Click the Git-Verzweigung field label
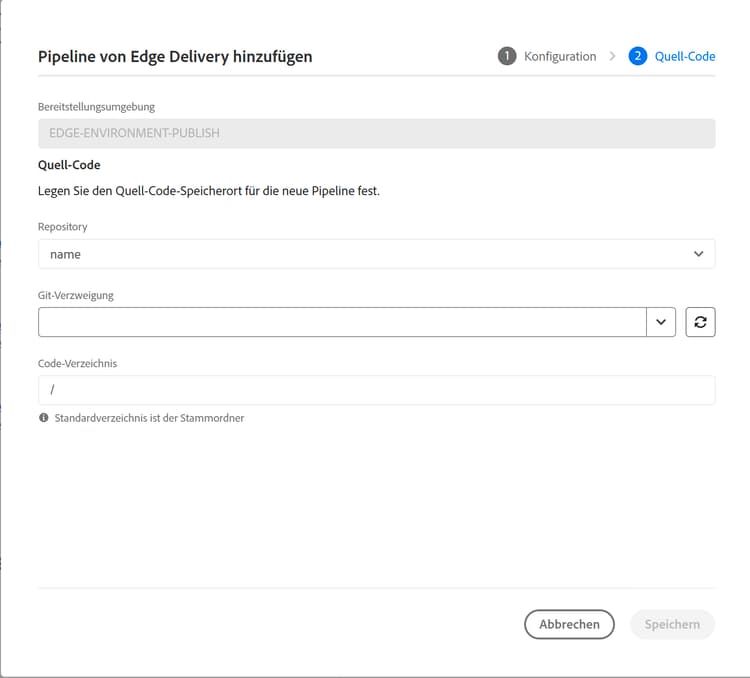This screenshot has height=678, width=750. tap(76, 295)
